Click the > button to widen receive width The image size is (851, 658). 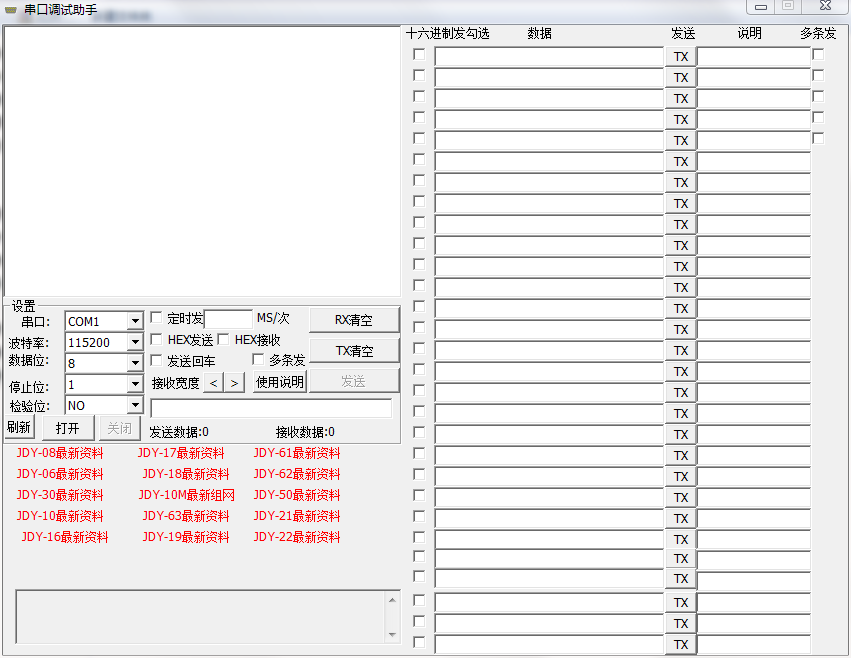point(234,382)
